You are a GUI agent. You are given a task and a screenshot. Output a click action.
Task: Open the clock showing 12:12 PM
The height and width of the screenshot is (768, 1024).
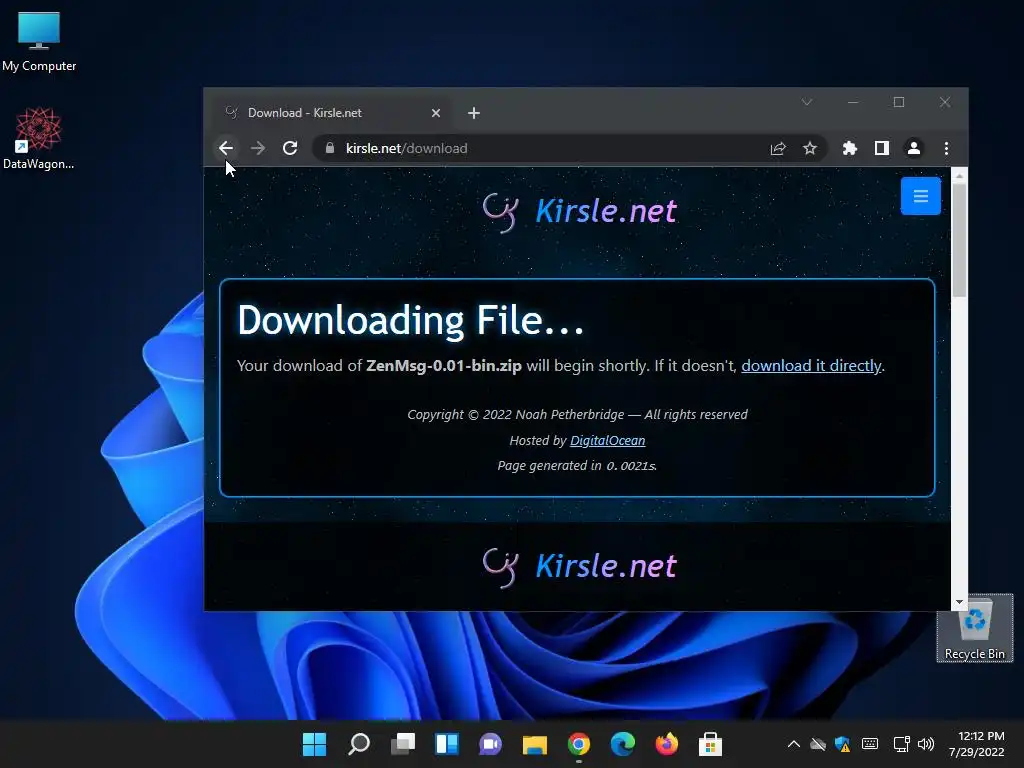pyautogui.click(x=977, y=744)
